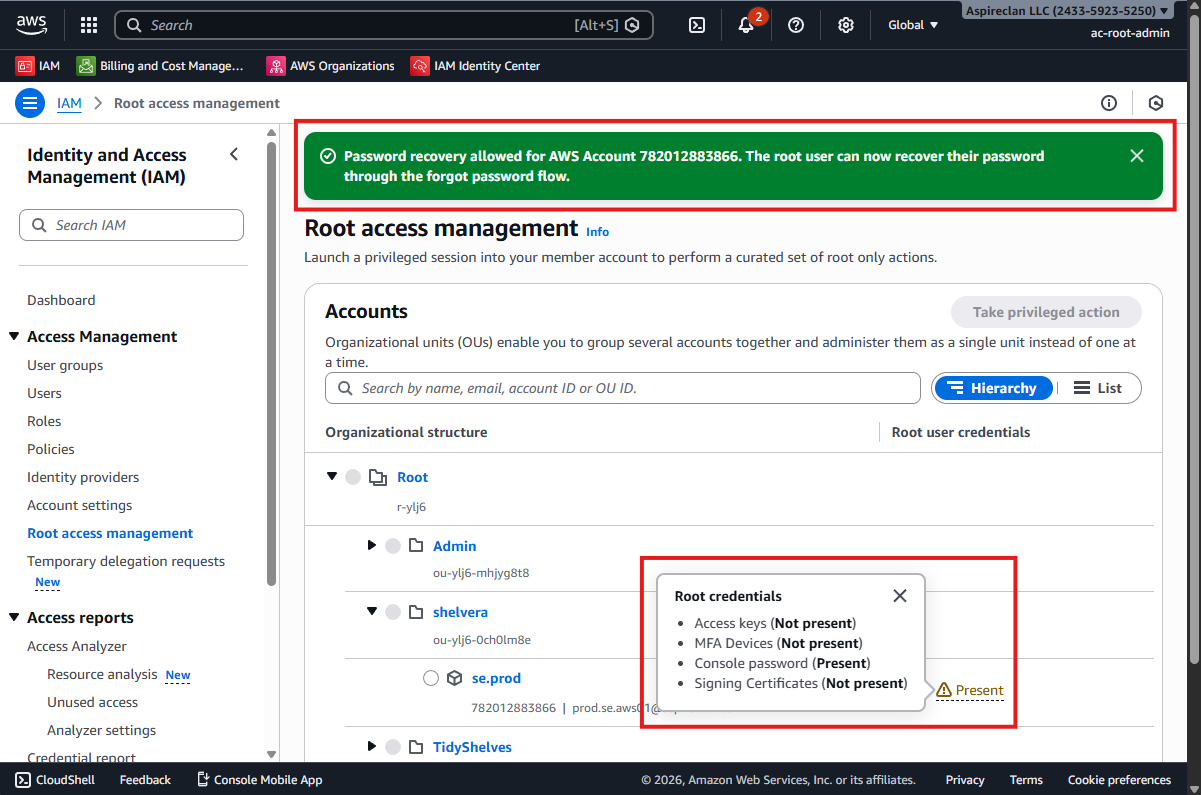
Task: Open the Global region dropdown
Action: (x=913, y=25)
